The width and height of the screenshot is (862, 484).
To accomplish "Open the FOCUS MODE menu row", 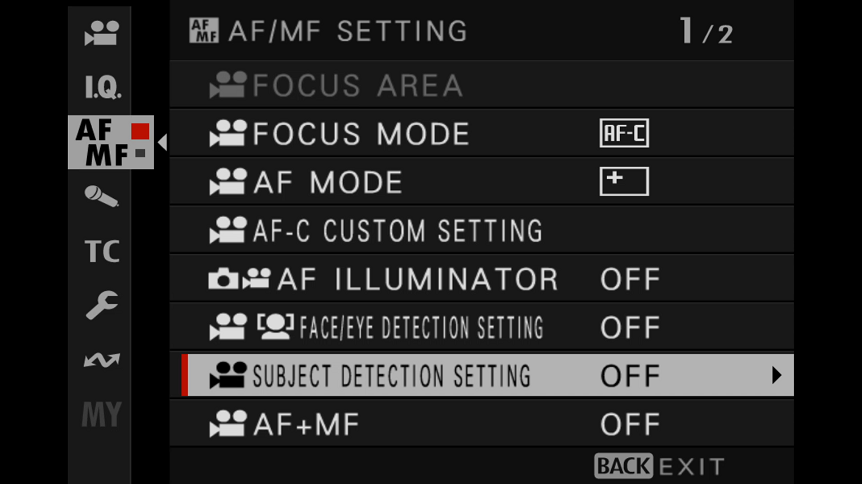I will click(x=482, y=133).
